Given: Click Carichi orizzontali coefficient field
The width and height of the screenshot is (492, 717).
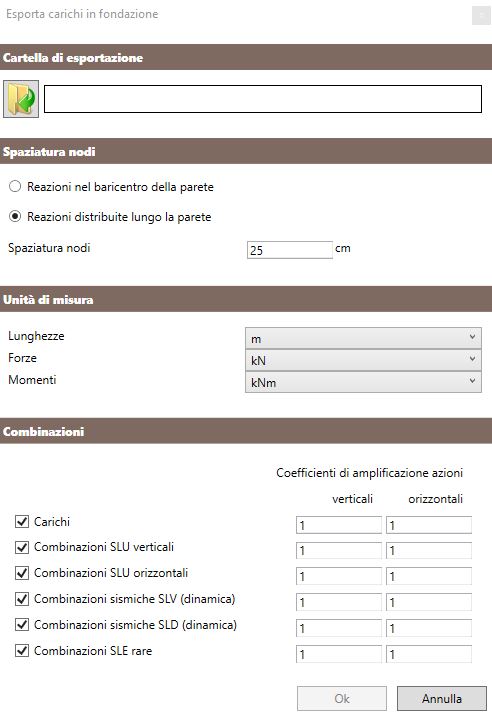Looking at the screenshot, I should click(x=429, y=525).
